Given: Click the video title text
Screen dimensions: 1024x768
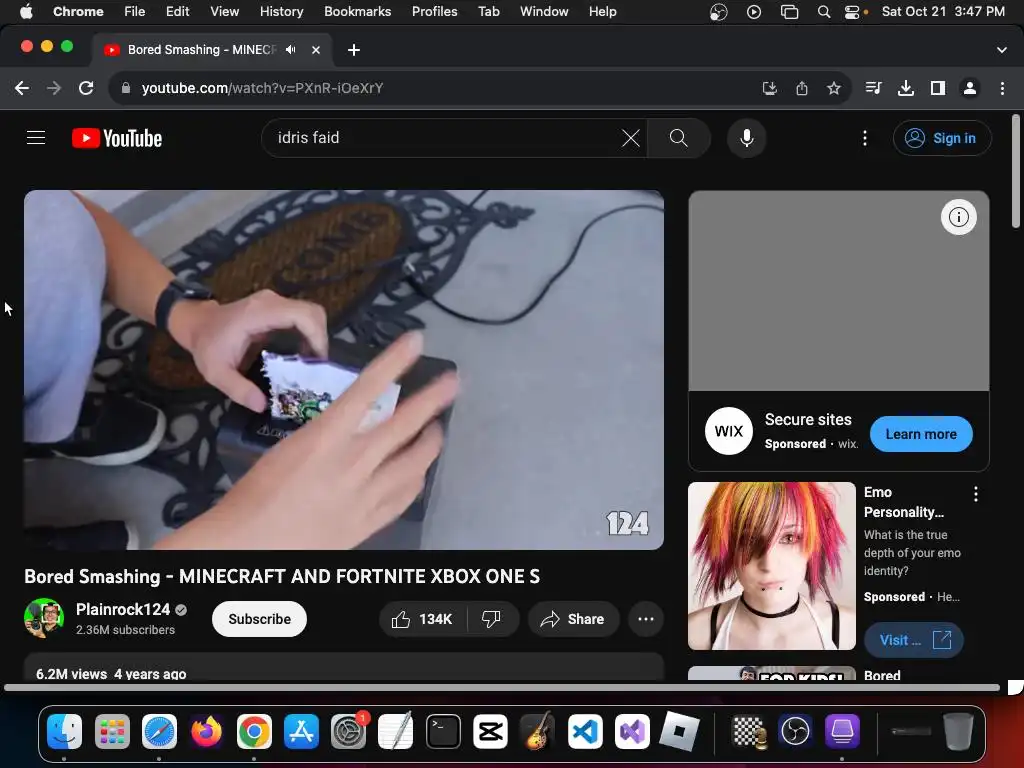Looking at the screenshot, I should pos(282,577).
